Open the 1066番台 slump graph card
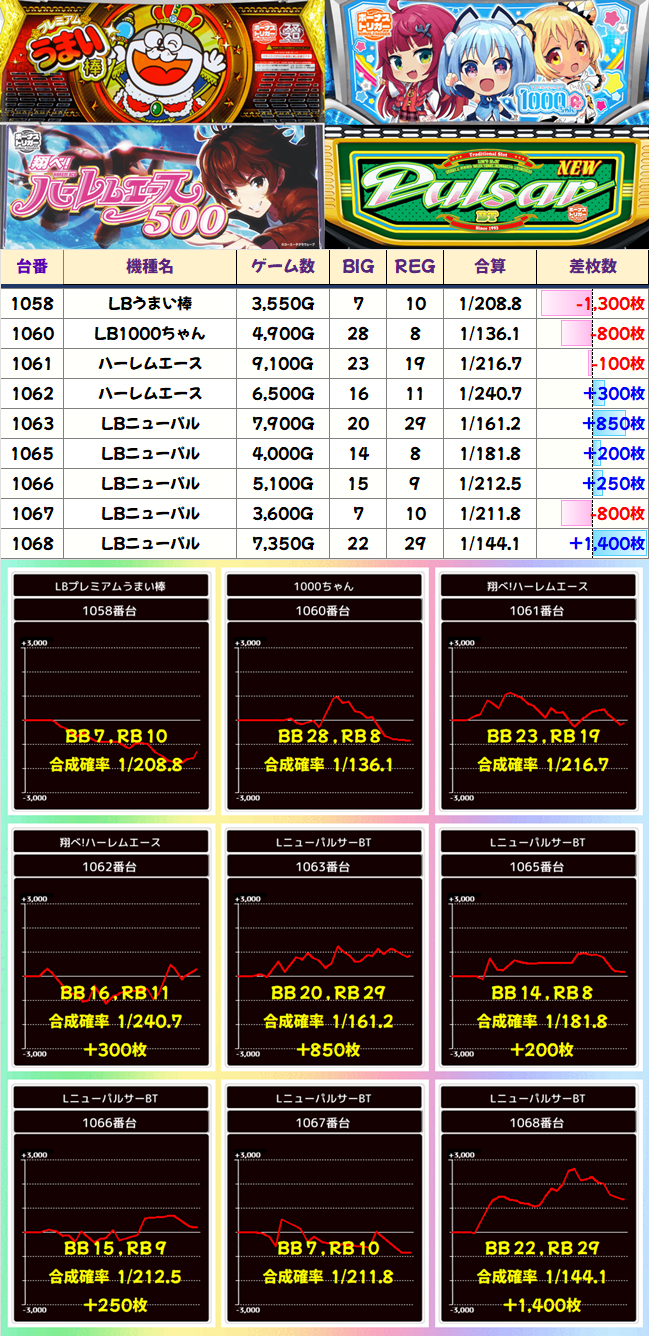The width and height of the screenshot is (649, 1336). click(110, 1203)
